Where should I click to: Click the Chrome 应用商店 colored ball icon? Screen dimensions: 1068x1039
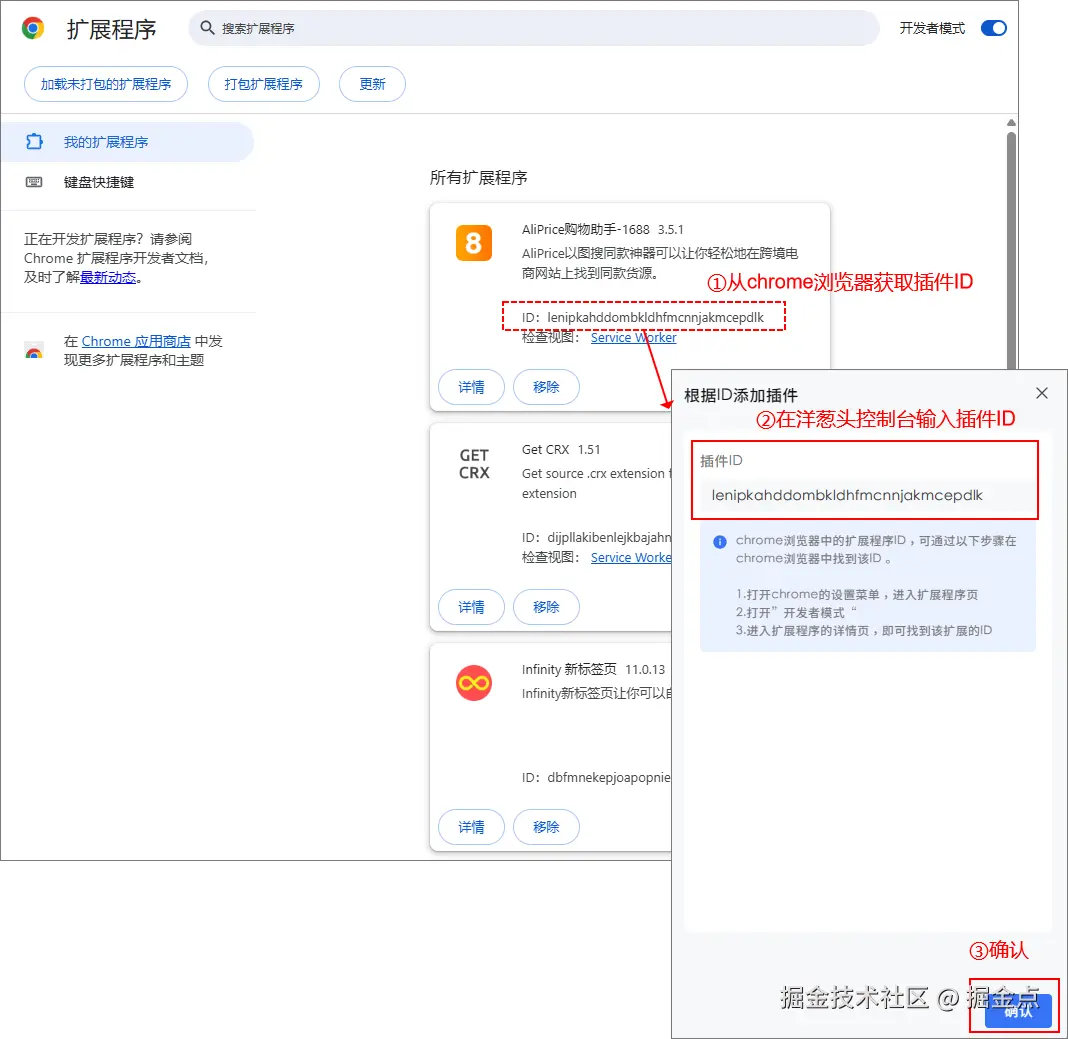pyautogui.click(x=32, y=348)
